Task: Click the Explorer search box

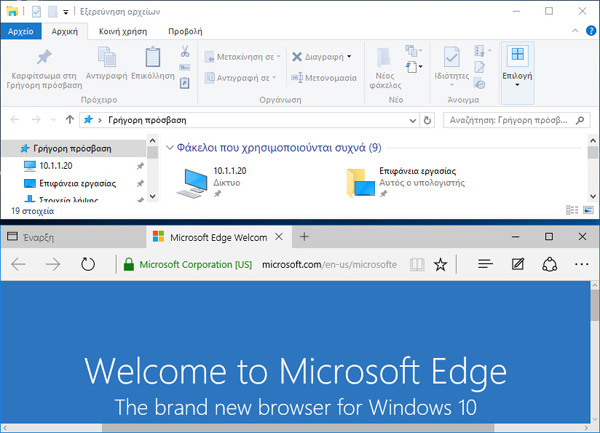Action: (x=517, y=120)
